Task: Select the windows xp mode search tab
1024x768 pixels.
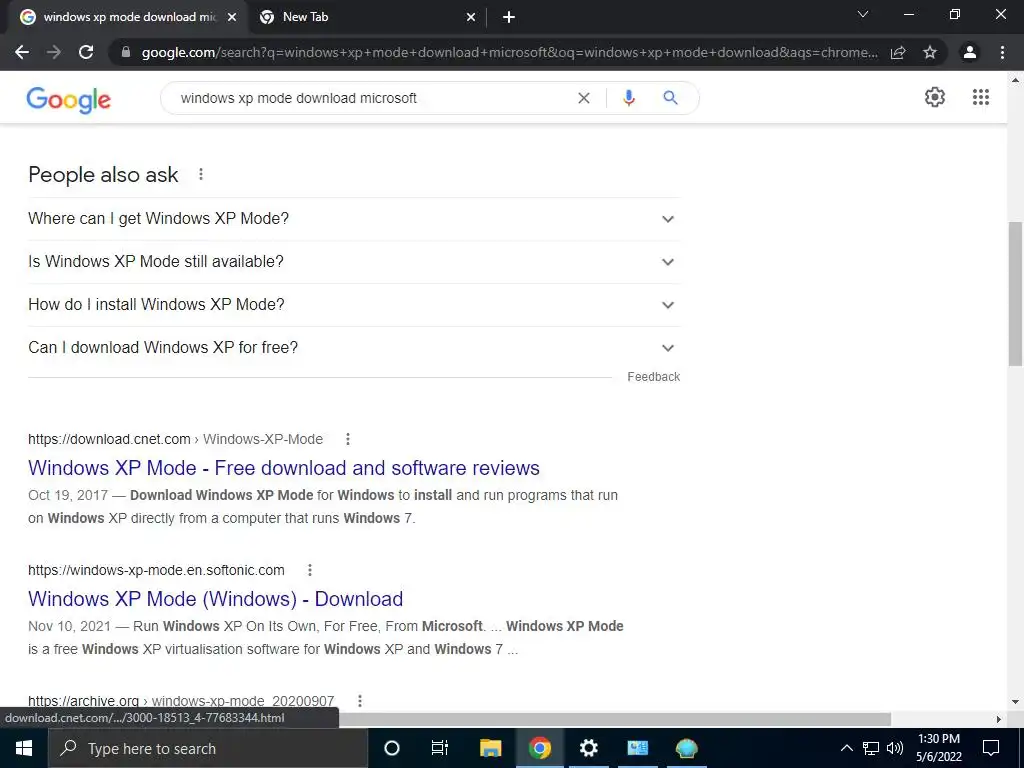Action: (x=127, y=17)
